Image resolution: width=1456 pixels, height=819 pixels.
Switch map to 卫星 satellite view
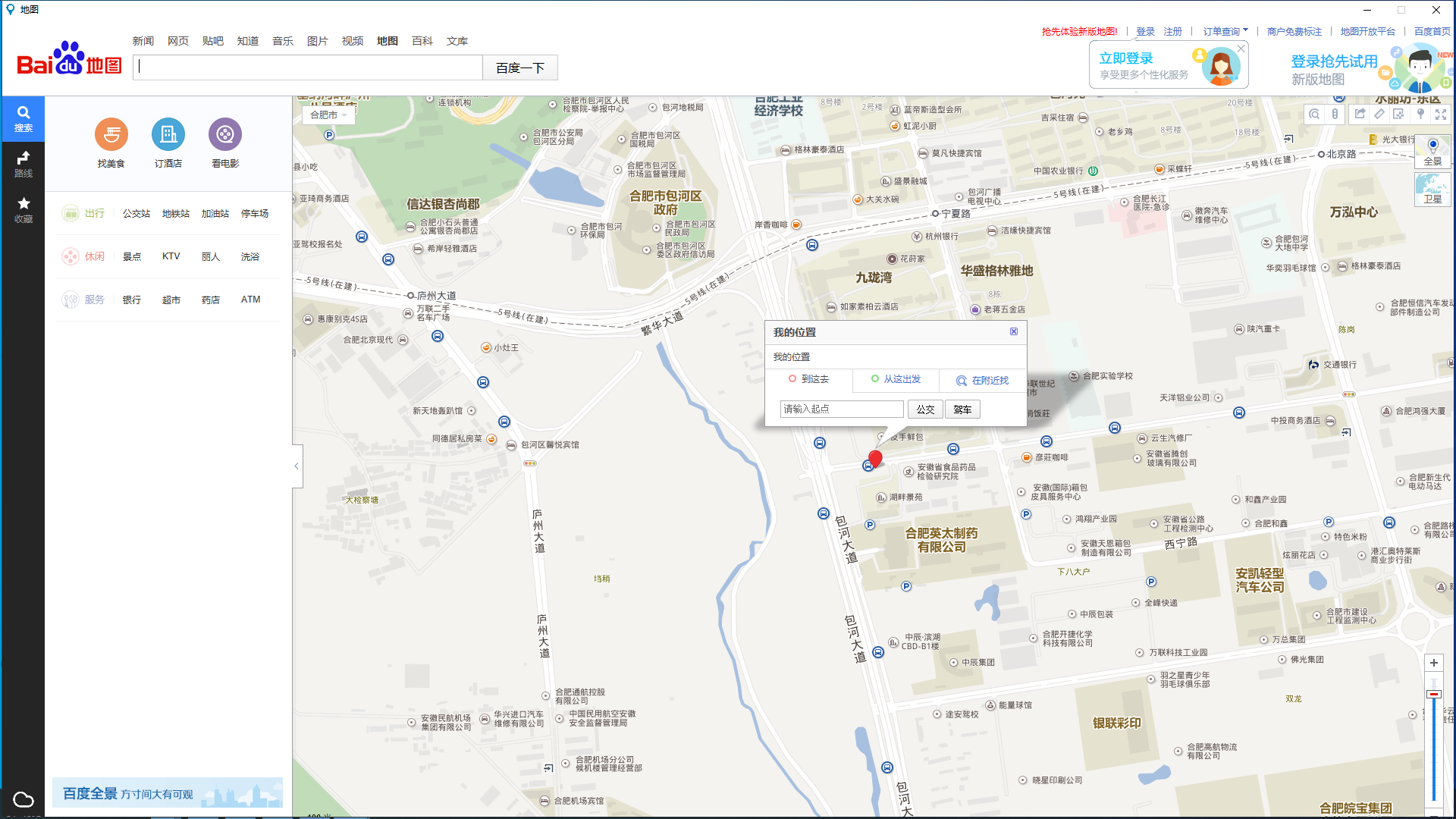pos(1432,189)
